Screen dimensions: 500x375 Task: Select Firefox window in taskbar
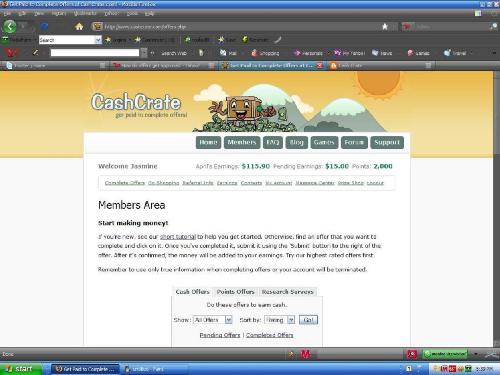85,369
